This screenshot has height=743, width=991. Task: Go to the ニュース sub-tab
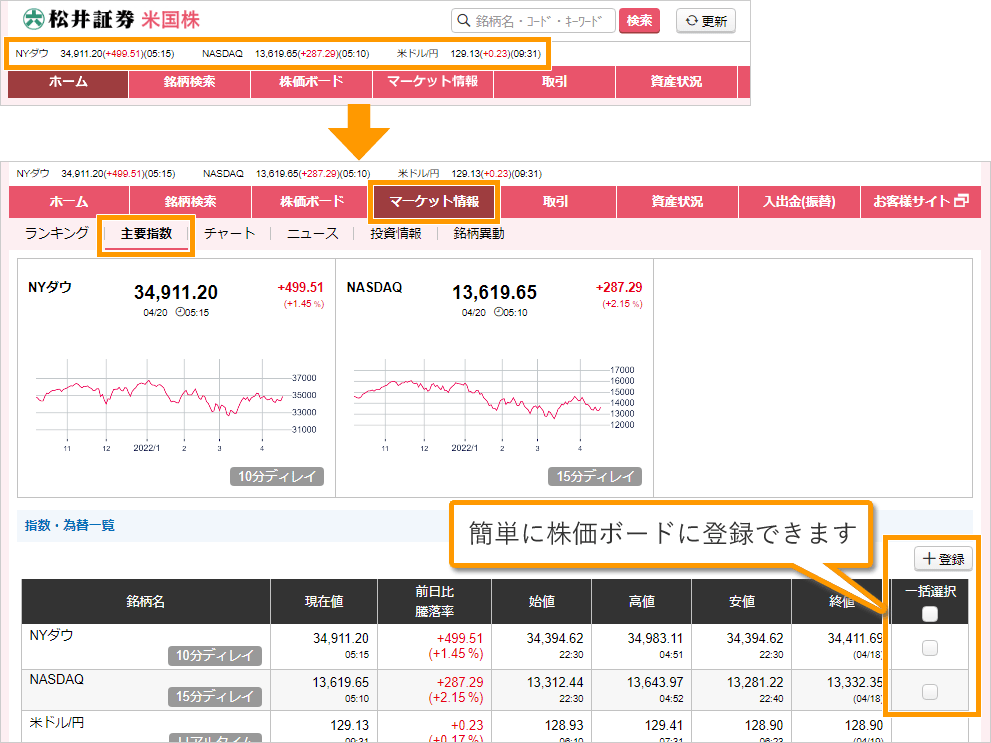click(313, 233)
